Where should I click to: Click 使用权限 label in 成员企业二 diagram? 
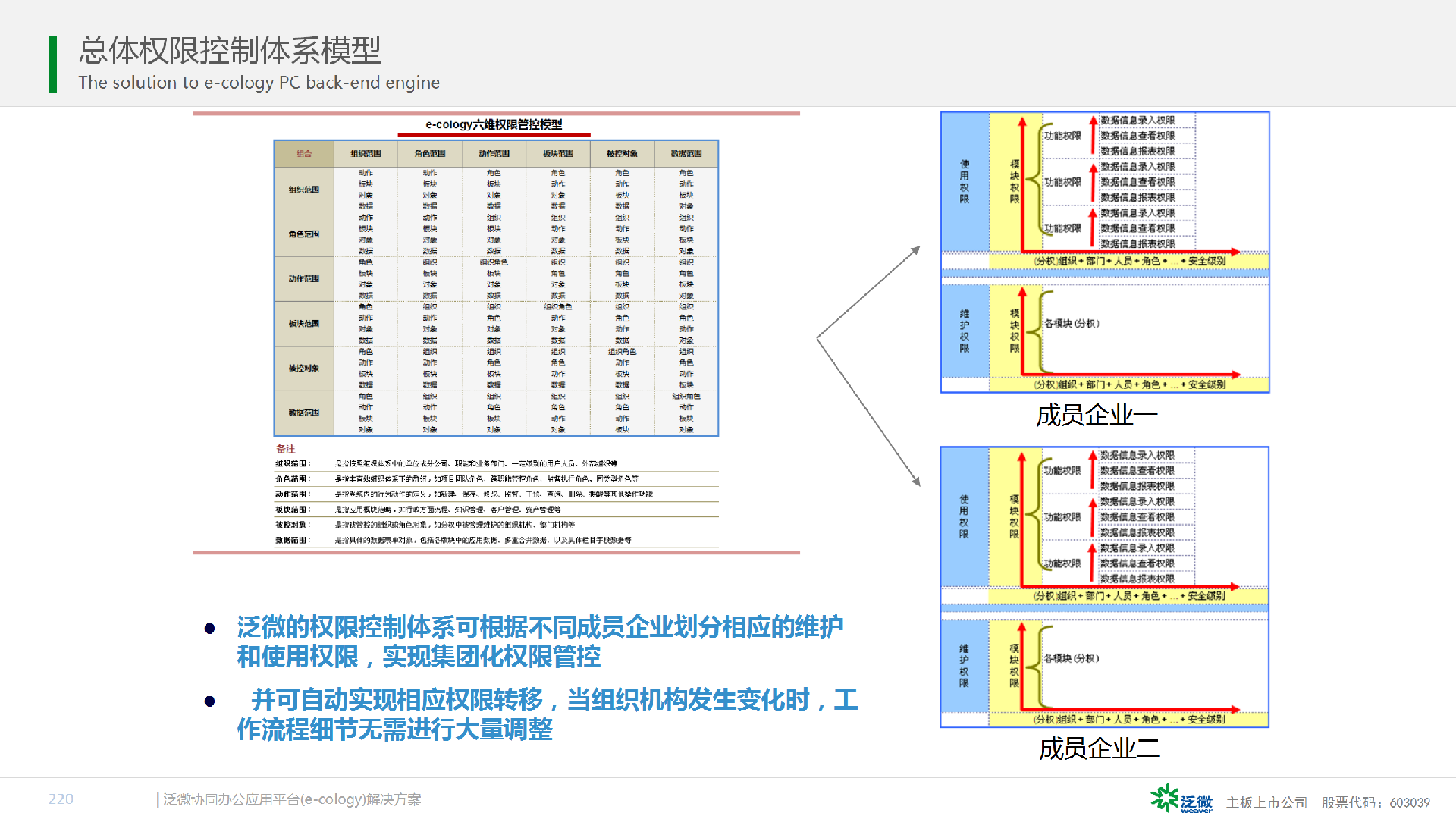964,516
